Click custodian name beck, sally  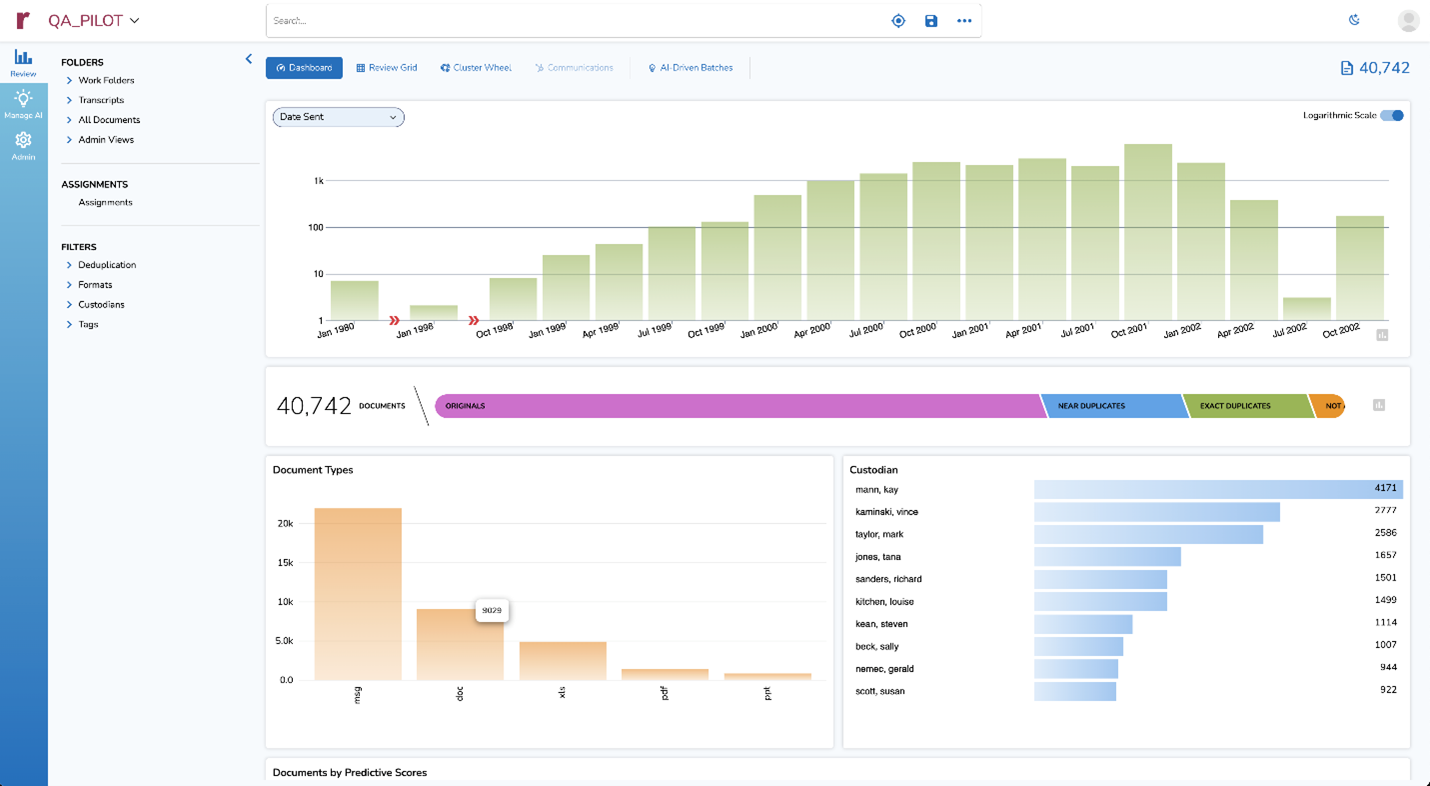pyautogui.click(x=876, y=646)
